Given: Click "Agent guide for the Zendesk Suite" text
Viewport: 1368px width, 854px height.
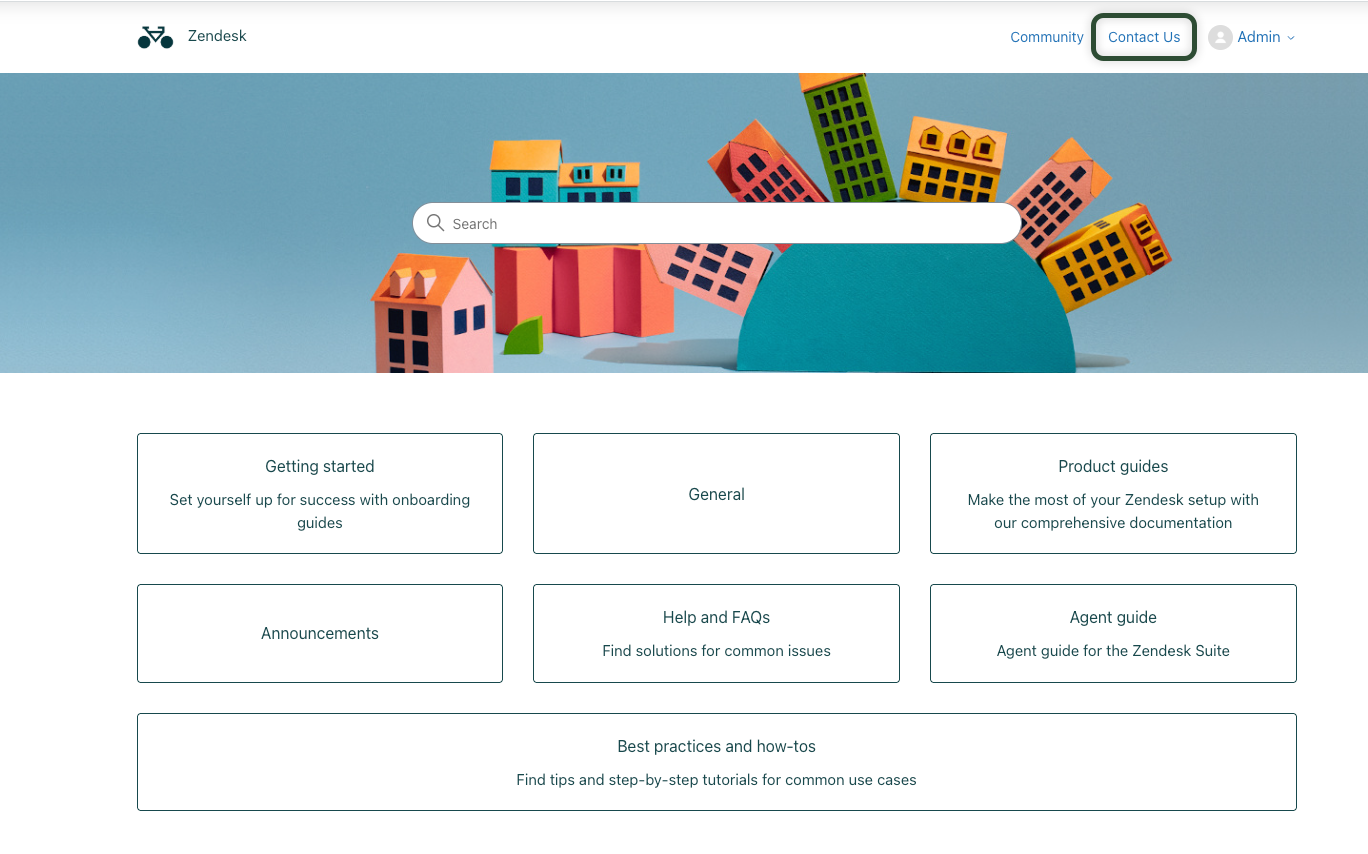Looking at the screenshot, I should click(x=1113, y=651).
